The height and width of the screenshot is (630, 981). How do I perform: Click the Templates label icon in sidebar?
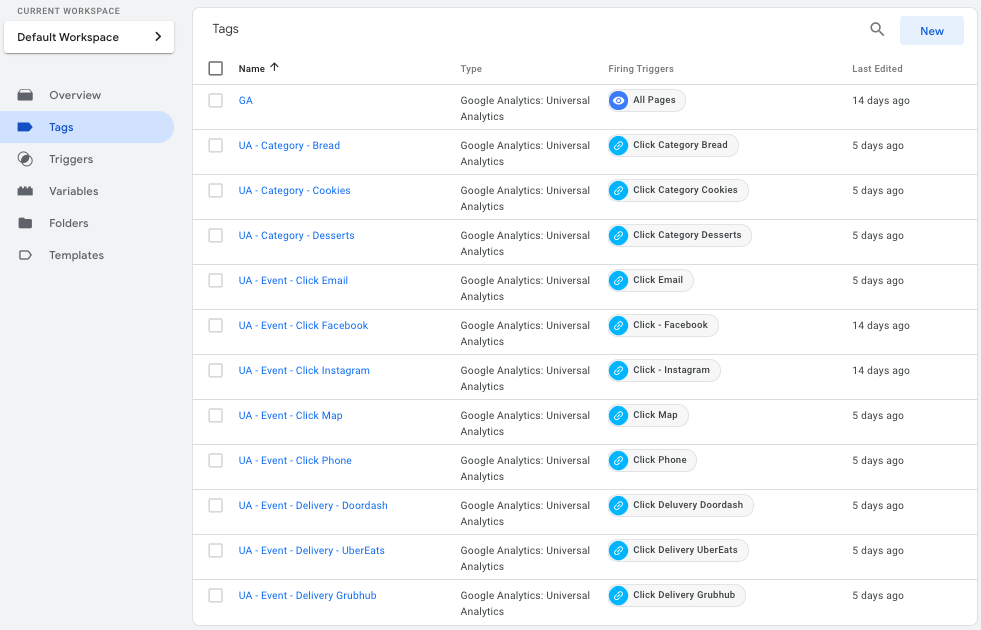click(26, 255)
